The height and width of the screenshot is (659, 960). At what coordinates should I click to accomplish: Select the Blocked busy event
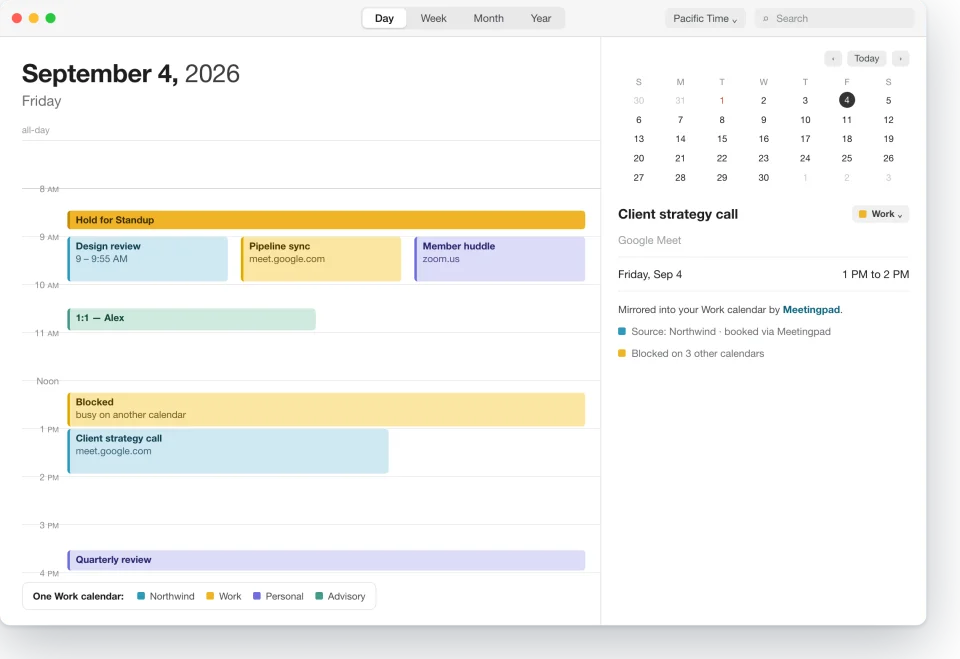click(326, 409)
